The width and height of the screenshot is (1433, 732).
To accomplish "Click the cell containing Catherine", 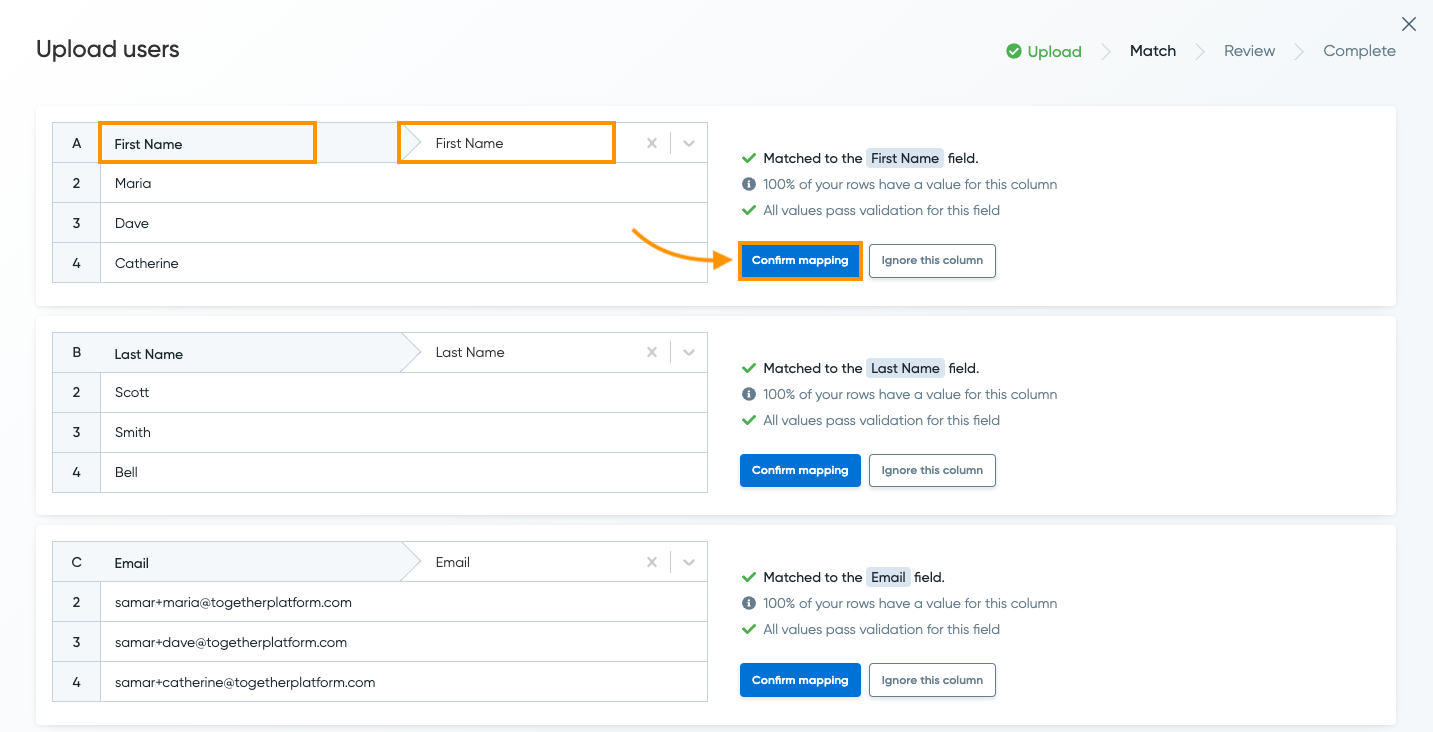I will pos(404,263).
